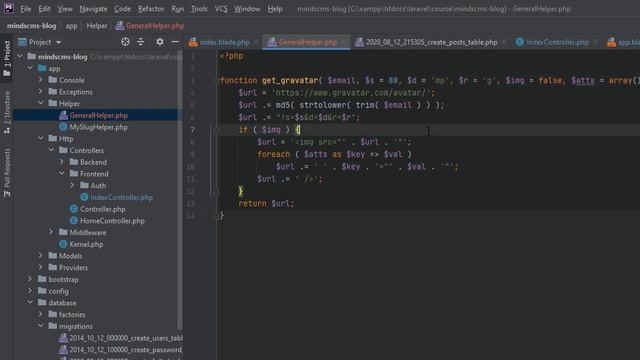Click the collapse all icon in Project panel
The height and width of the screenshot is (360, 640).
click(x=140, y=42)
